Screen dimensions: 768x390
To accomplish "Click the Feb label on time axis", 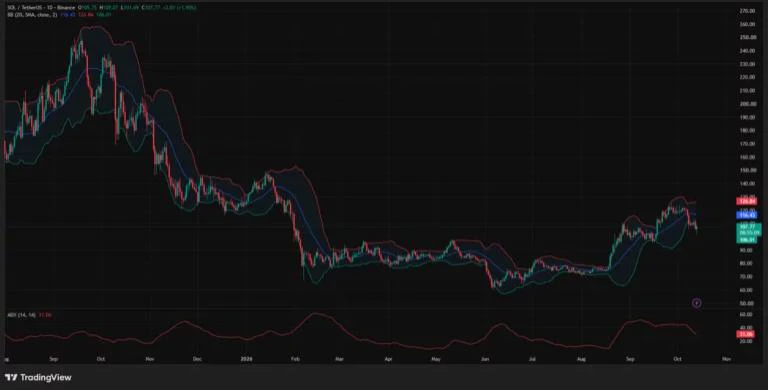I will point(295,359).
